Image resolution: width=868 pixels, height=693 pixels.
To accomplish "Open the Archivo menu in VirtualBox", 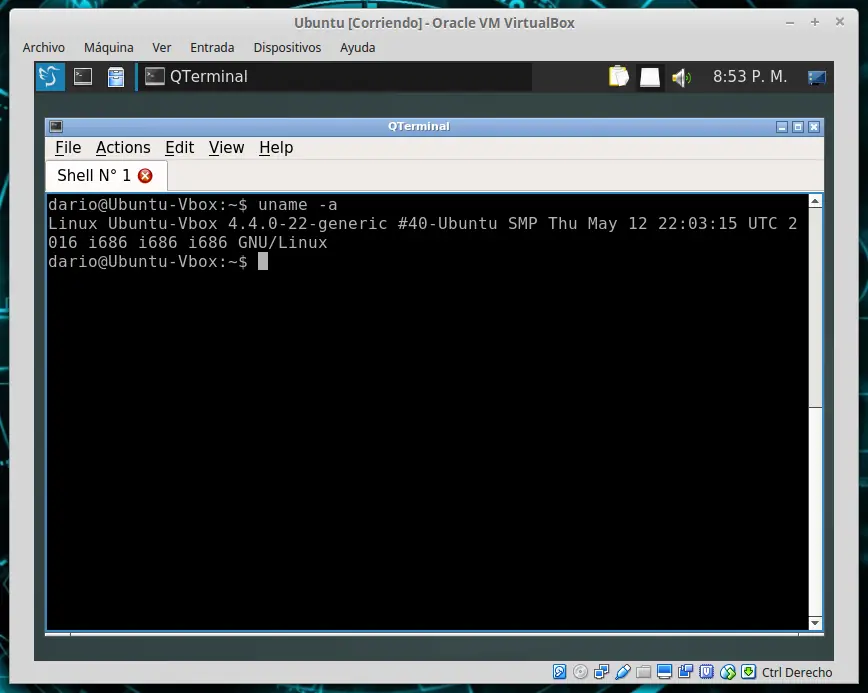I will [44, 48].
